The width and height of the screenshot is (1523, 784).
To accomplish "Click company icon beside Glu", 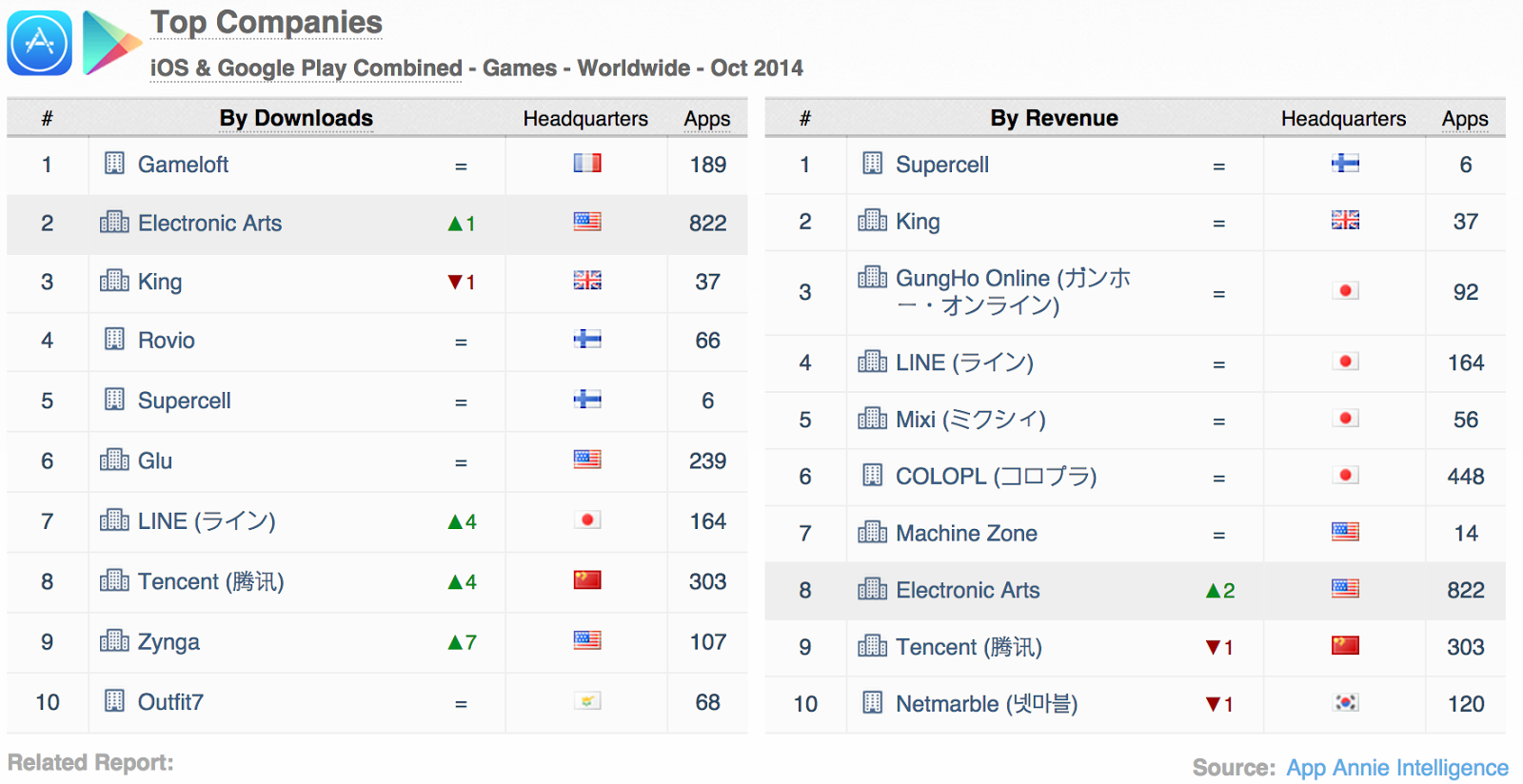I will [x=114, y=461].
